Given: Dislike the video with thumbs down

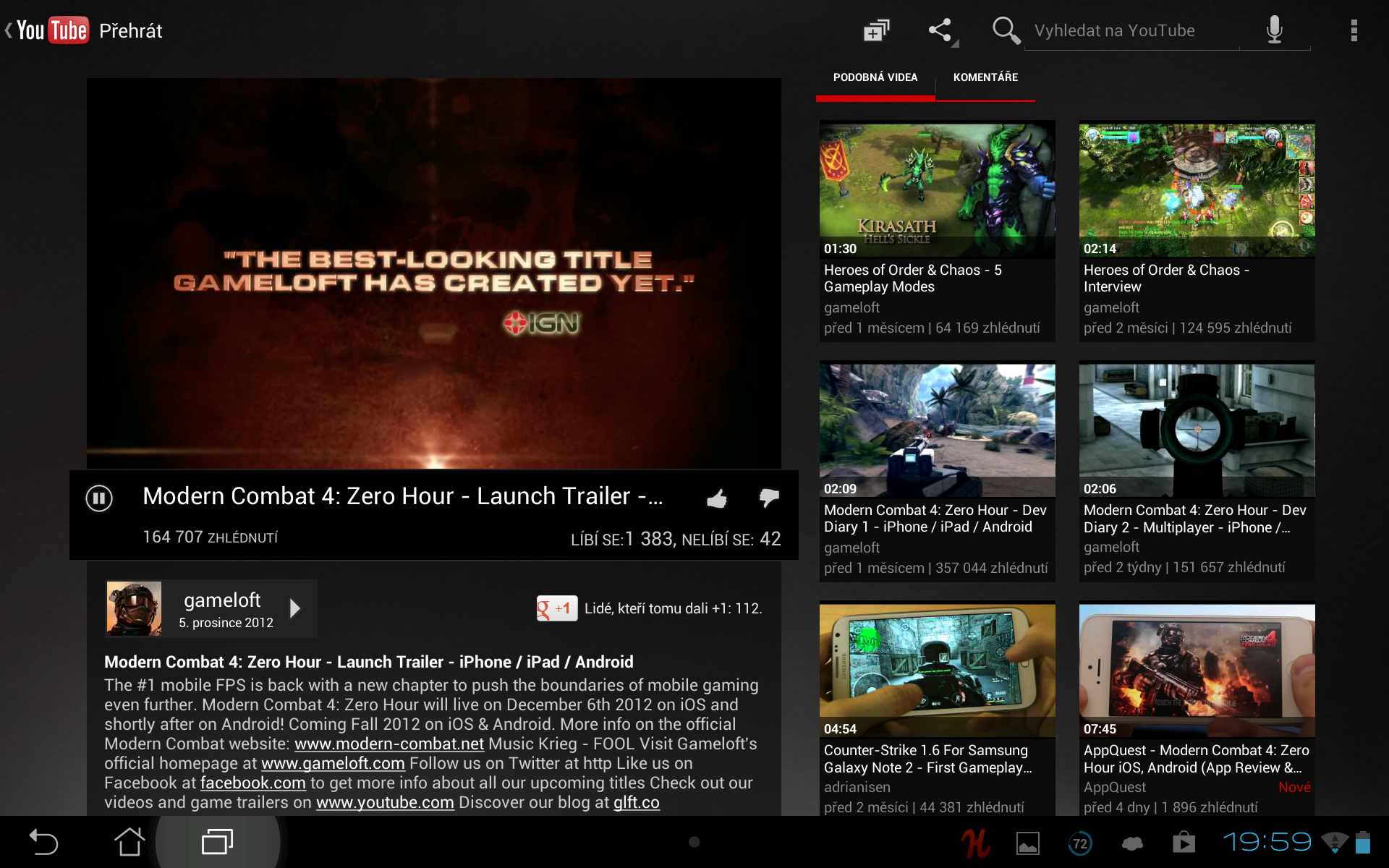Looking at the screenshot, I should click(768, 498).
